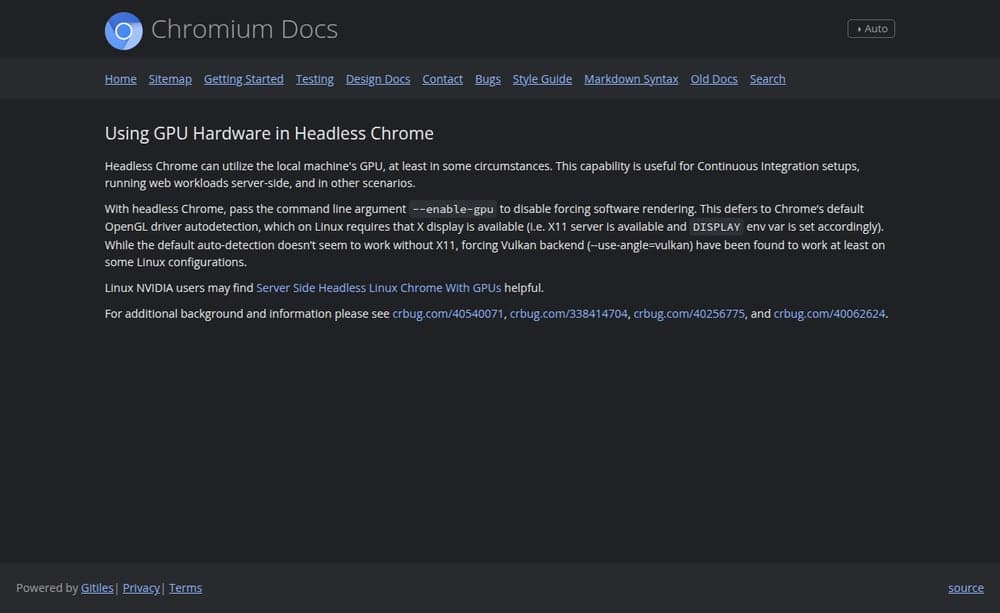
Task: Open the Sitemap nav link
Action: coord(170,79)
